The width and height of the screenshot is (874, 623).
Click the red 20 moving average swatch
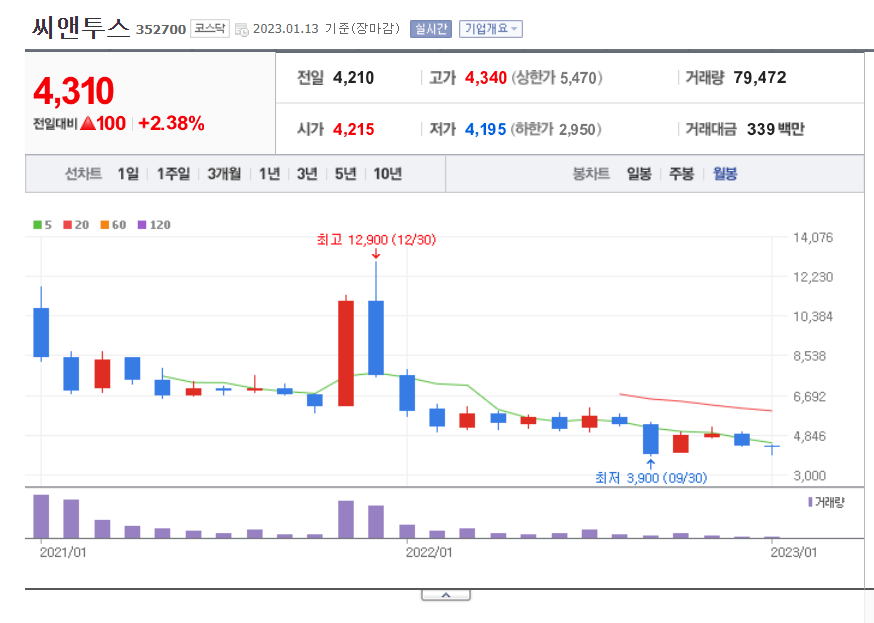coord(67,225)
